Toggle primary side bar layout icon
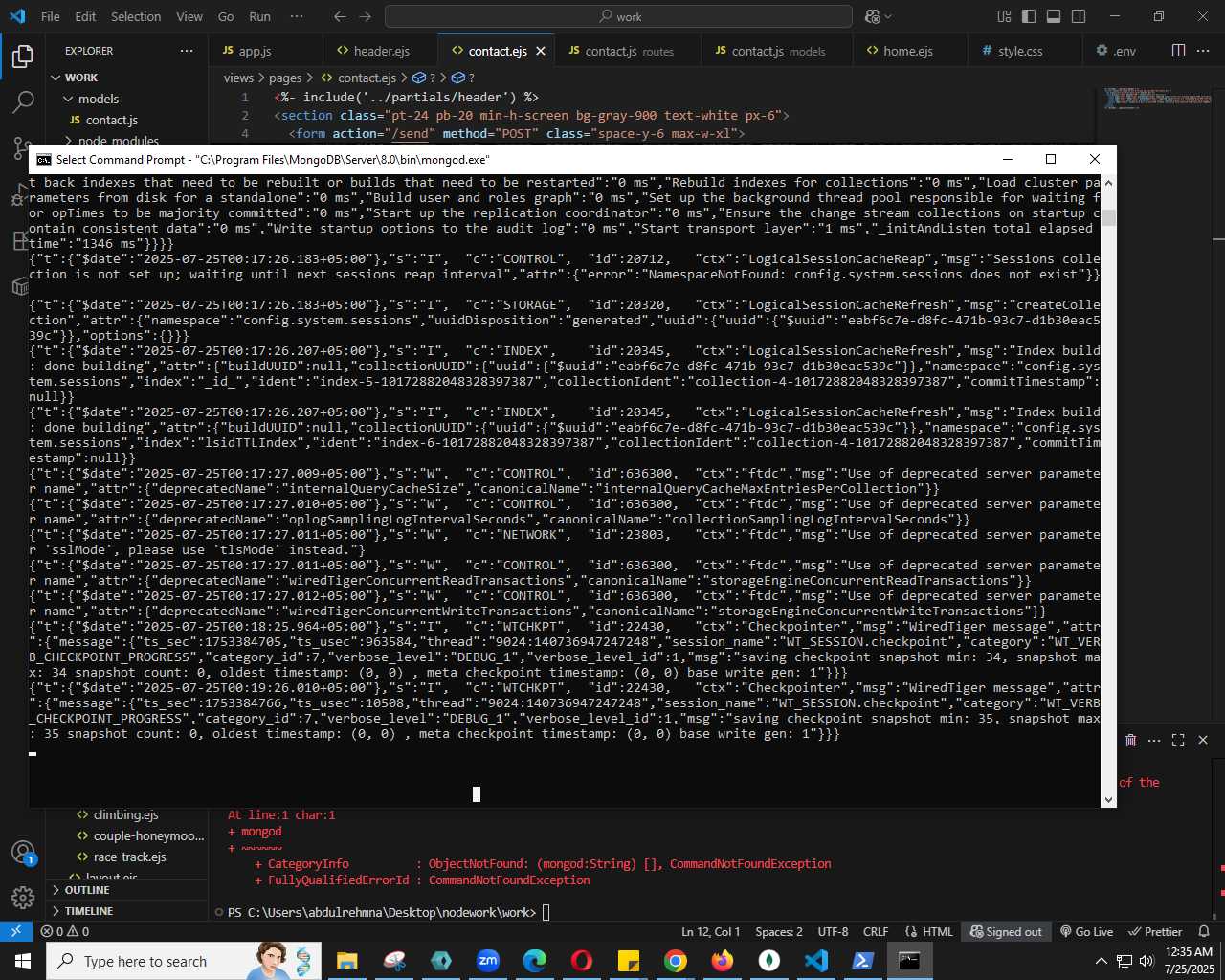Screen dimensions: 1225x980 (1029, 16)
